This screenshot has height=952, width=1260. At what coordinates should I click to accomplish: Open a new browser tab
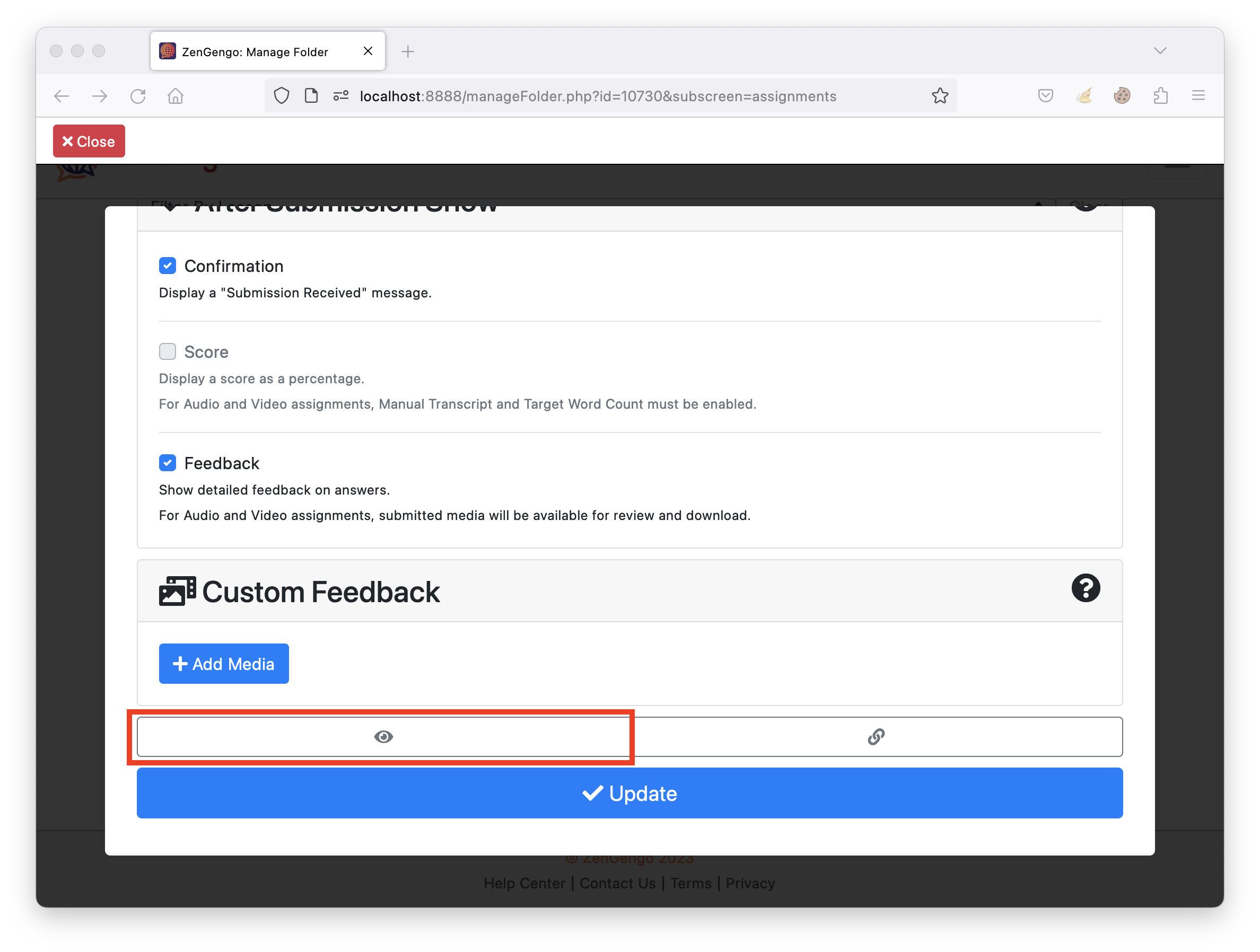(x=408, y=52)
